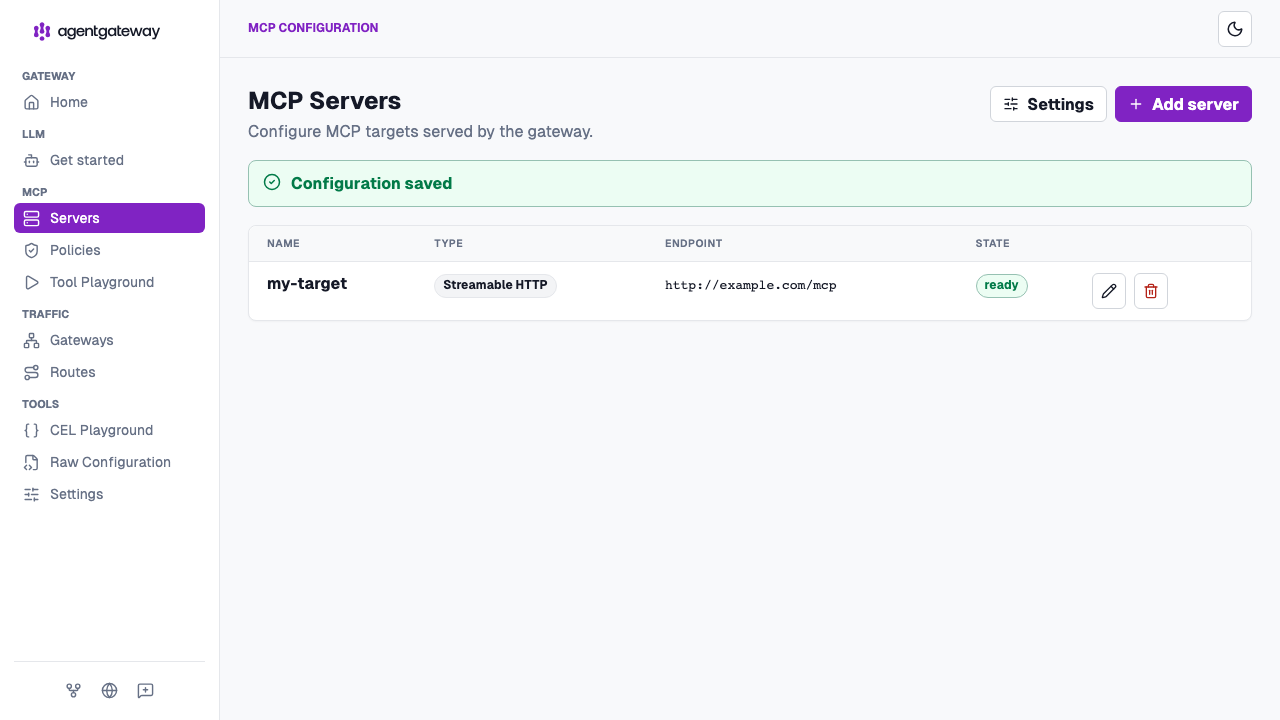Image resolution: width=1280 pixels, height=720 pixels.
Task: Open the Tool Playground
Action: click(109, 282)
